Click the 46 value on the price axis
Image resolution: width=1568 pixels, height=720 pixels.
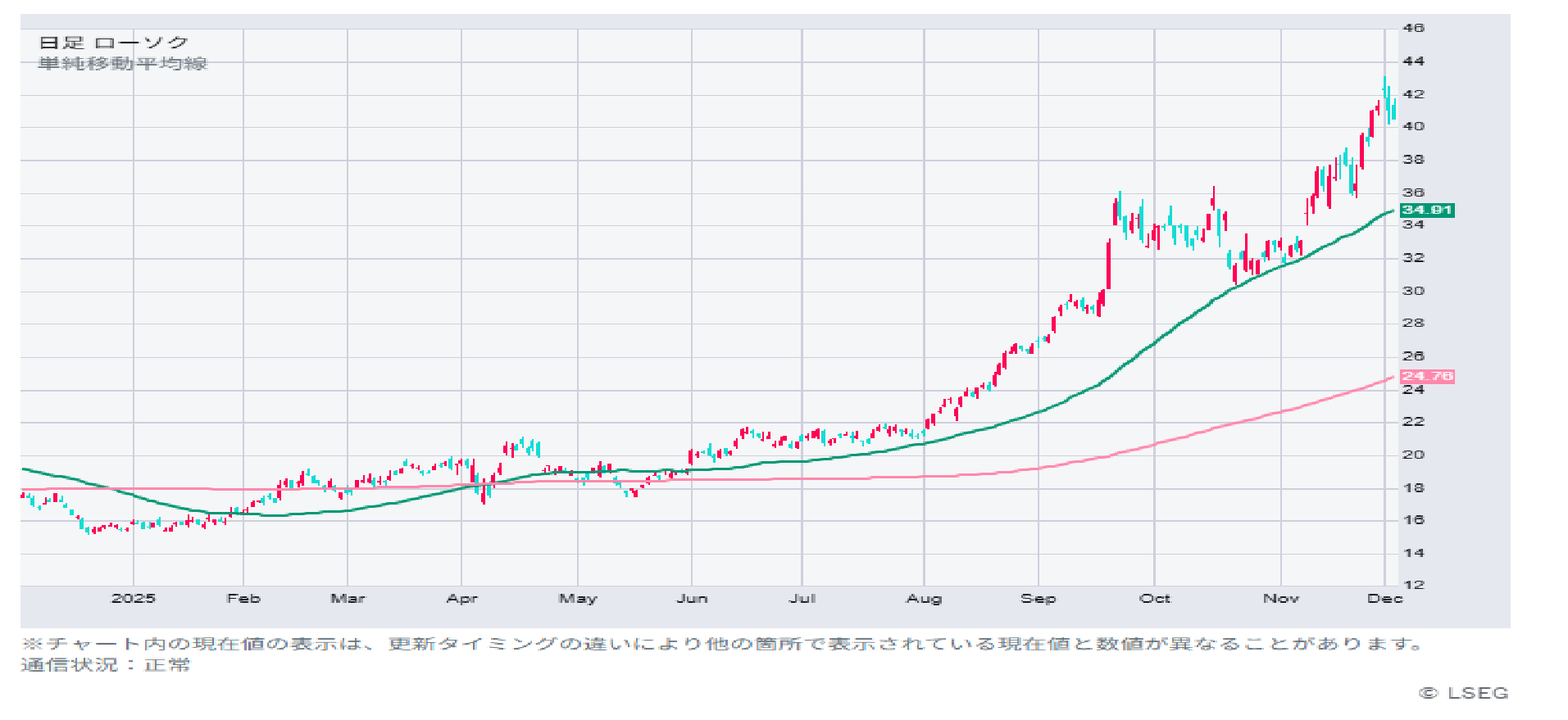coord(1413,28)
